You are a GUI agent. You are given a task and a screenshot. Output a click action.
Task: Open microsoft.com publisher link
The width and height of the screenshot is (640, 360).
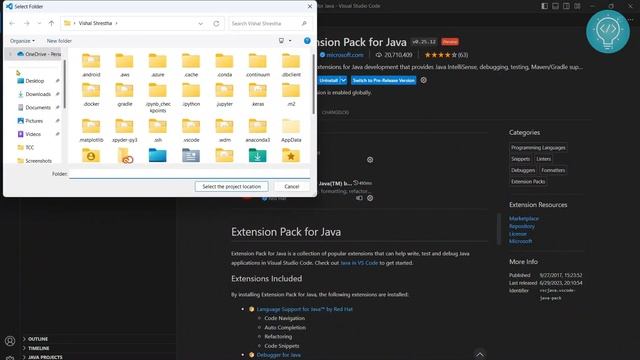(344, 55)
